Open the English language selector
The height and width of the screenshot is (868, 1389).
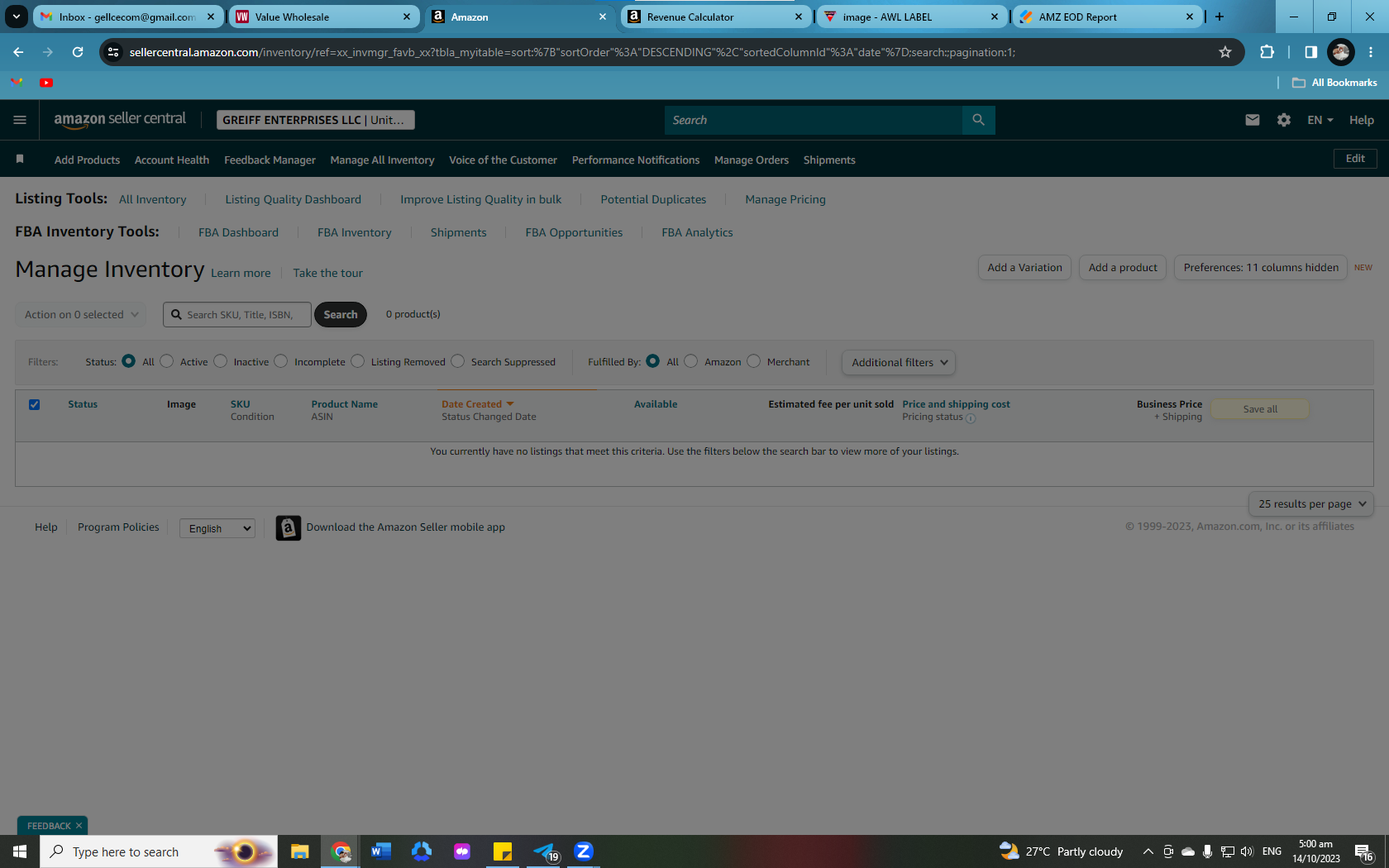pyautogui.click(x=217, y=528)
